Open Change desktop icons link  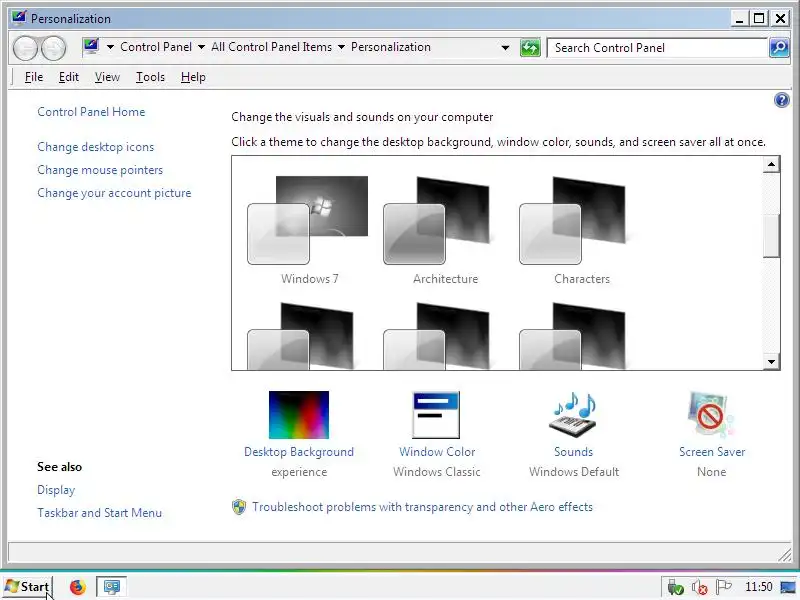[x=95, y=147]
